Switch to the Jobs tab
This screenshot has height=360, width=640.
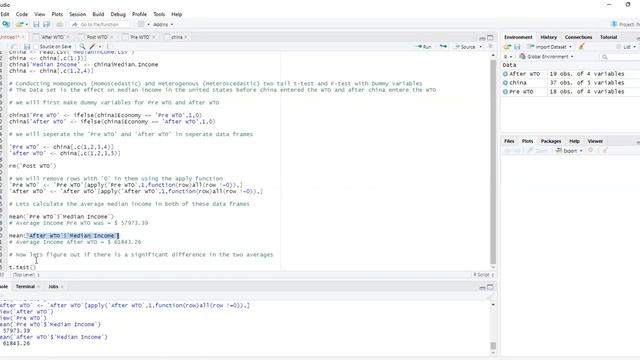(x=53, y=287)
